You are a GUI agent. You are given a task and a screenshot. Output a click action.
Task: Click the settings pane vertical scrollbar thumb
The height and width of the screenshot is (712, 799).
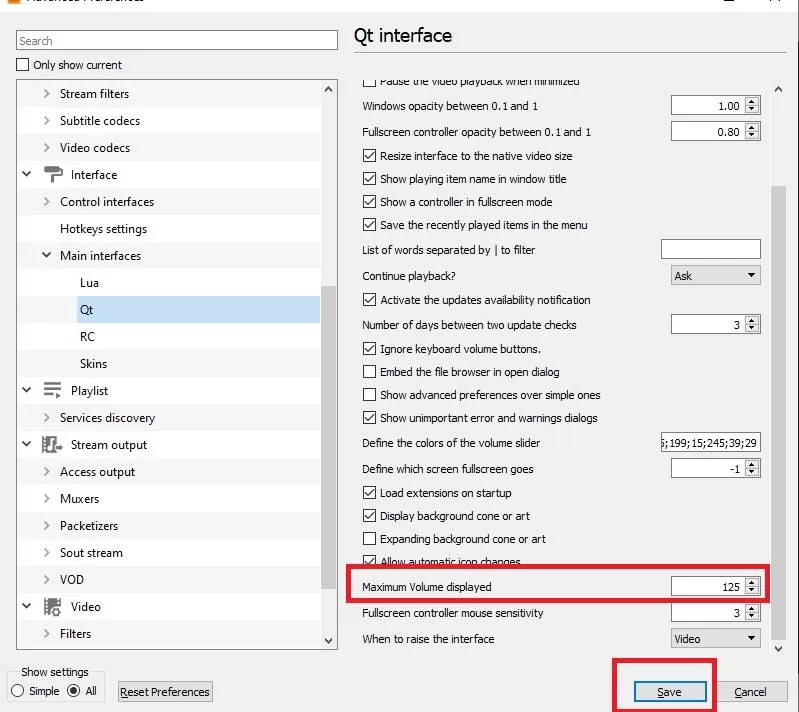[x=778, y=412]
